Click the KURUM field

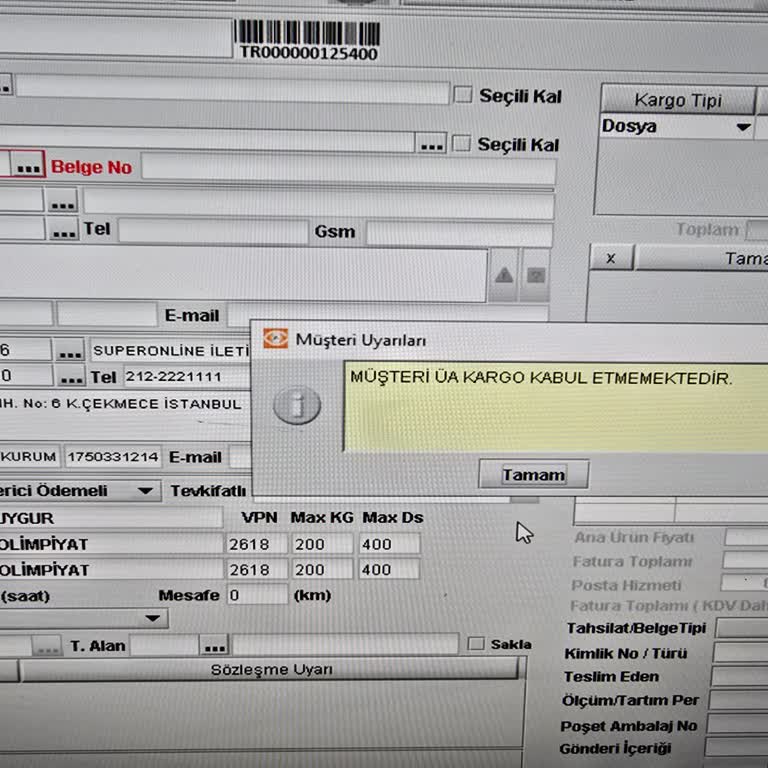pyautogui.click(x=29, y=456)
